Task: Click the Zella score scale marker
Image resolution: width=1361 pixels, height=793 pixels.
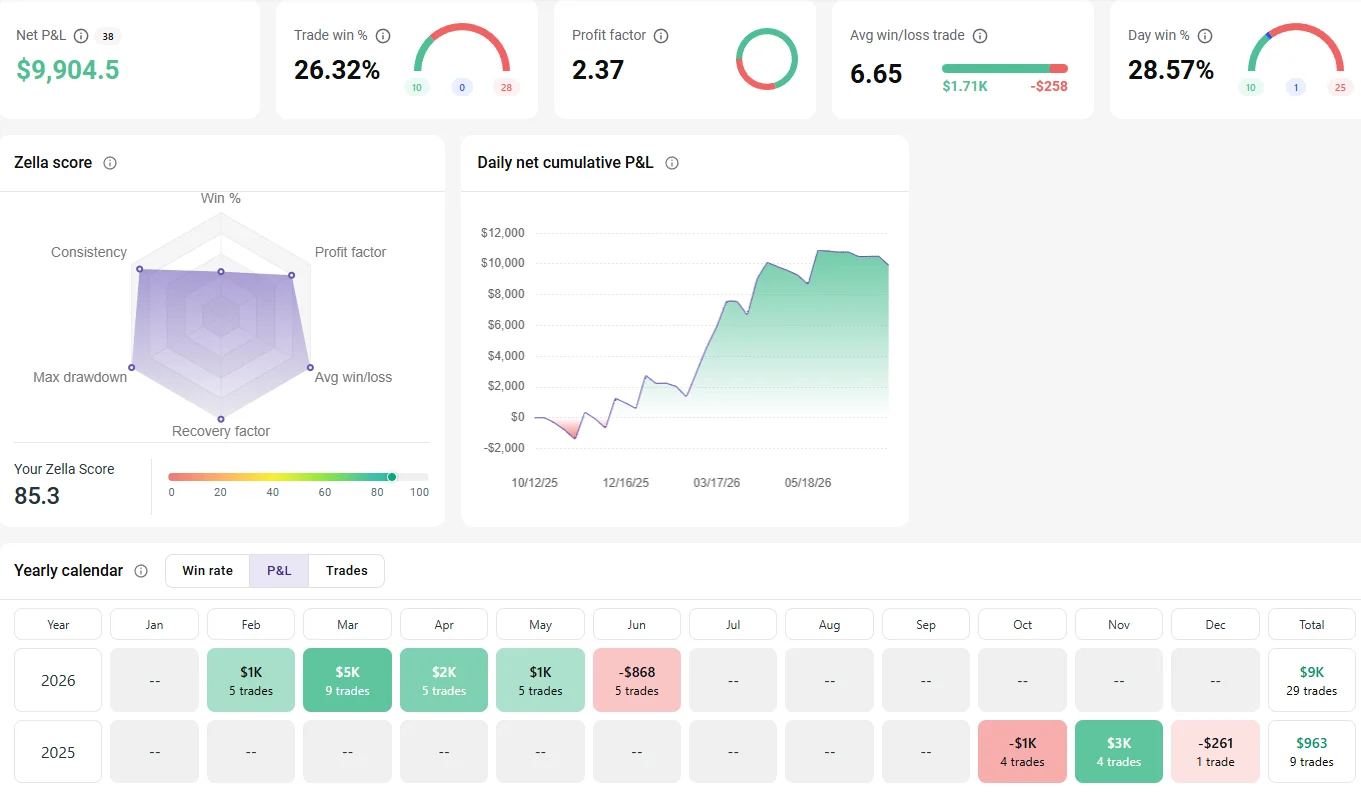Action: pyautogui.click(x=392, y=477)
